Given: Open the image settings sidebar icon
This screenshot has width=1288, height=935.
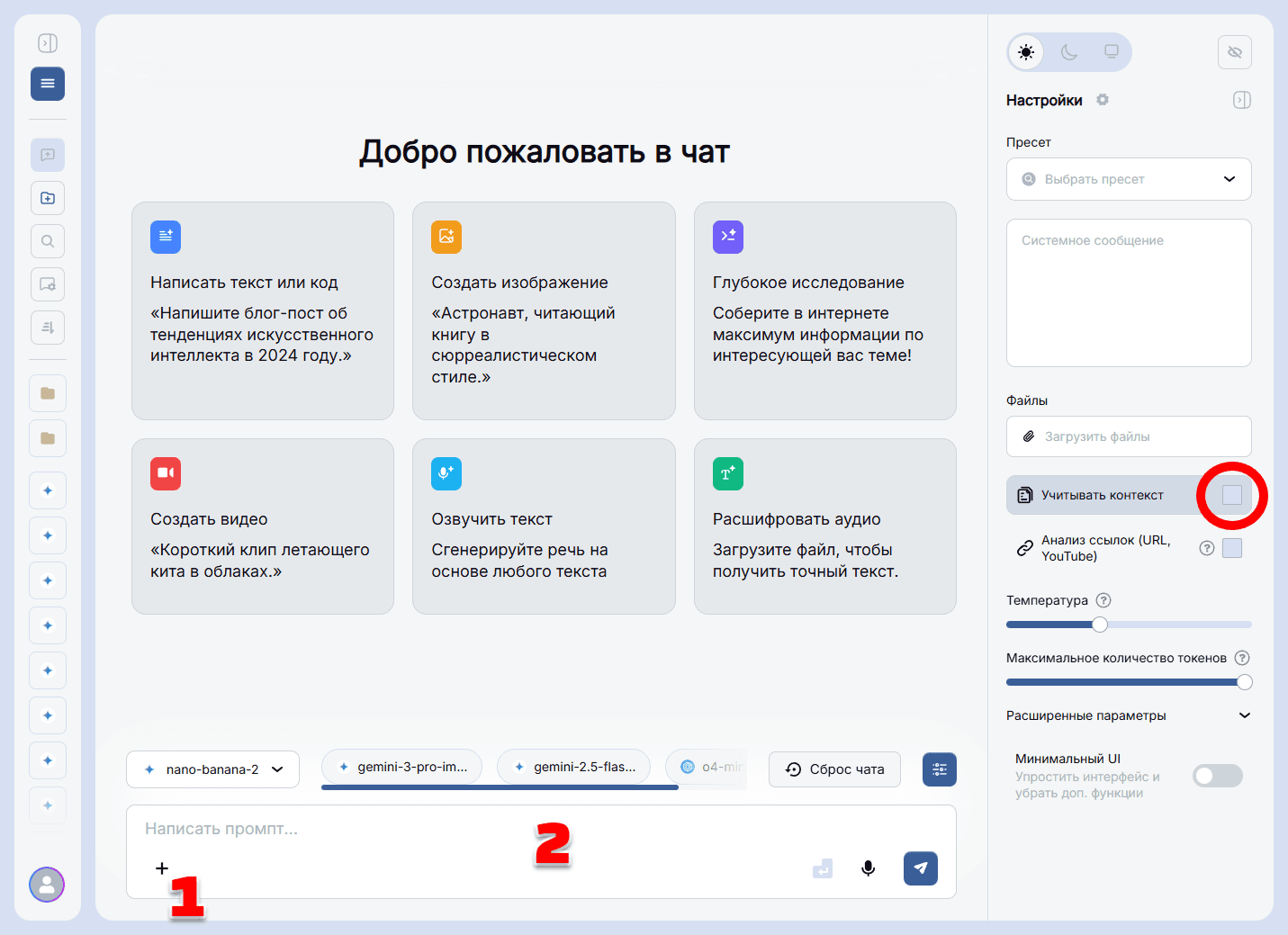Looking at the screenshot, I should (47, 284).
